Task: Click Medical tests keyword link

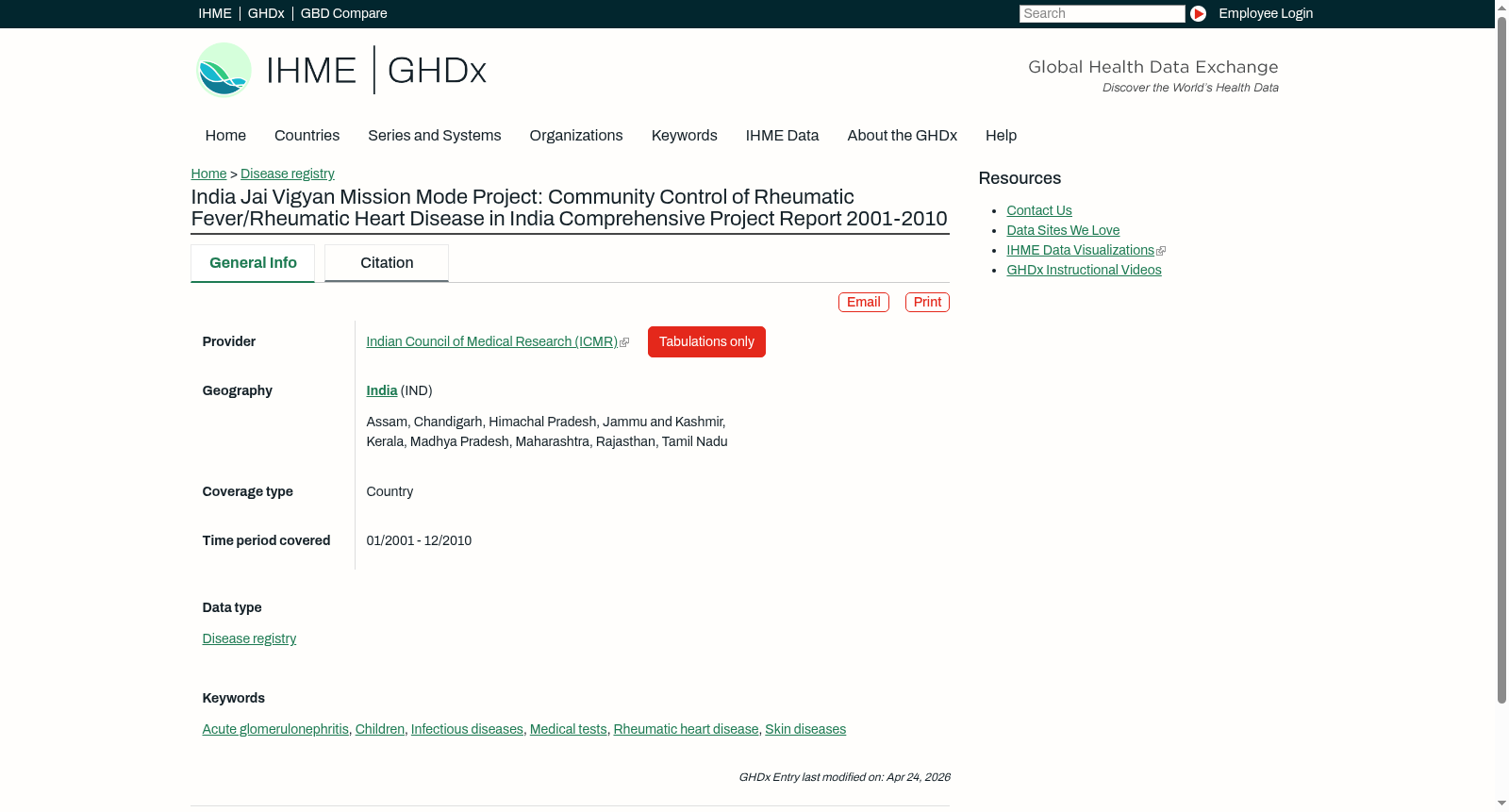Action: tap(569, 729)
